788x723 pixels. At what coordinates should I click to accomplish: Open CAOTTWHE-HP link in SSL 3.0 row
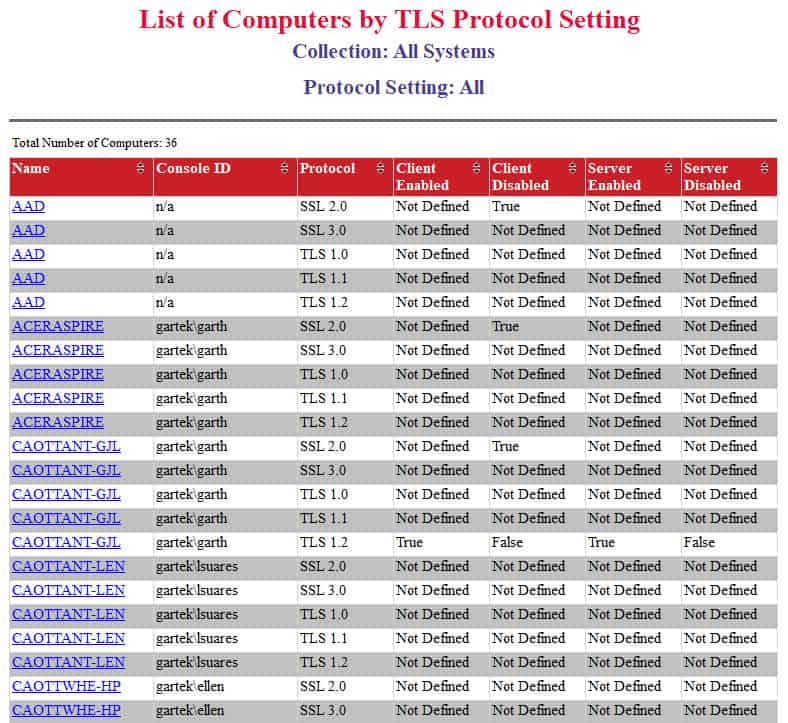[66, 710]
